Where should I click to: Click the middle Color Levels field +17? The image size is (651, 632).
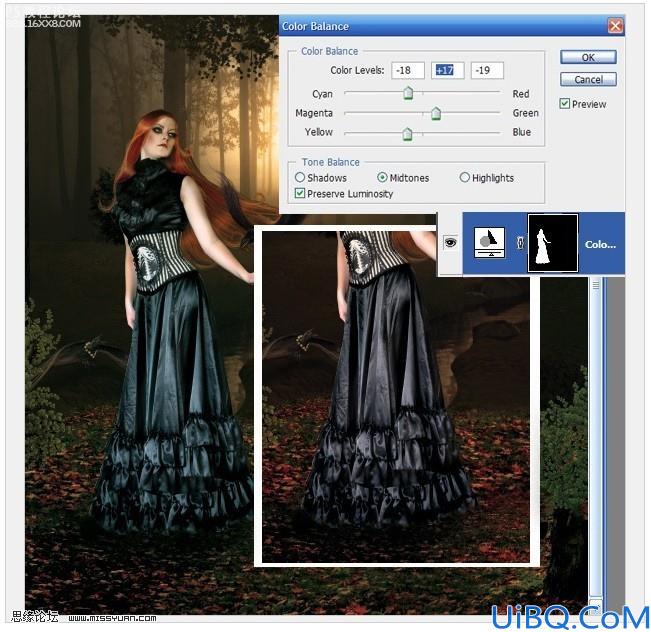[x=448, y=70]
